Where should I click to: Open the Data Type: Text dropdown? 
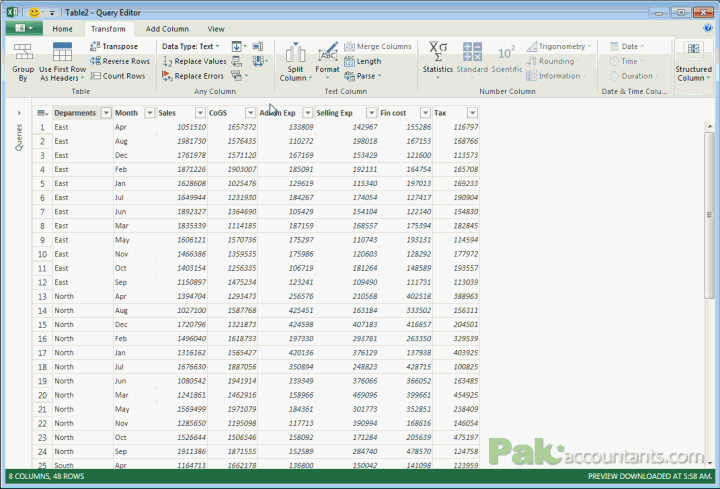[x=191, y=46]
